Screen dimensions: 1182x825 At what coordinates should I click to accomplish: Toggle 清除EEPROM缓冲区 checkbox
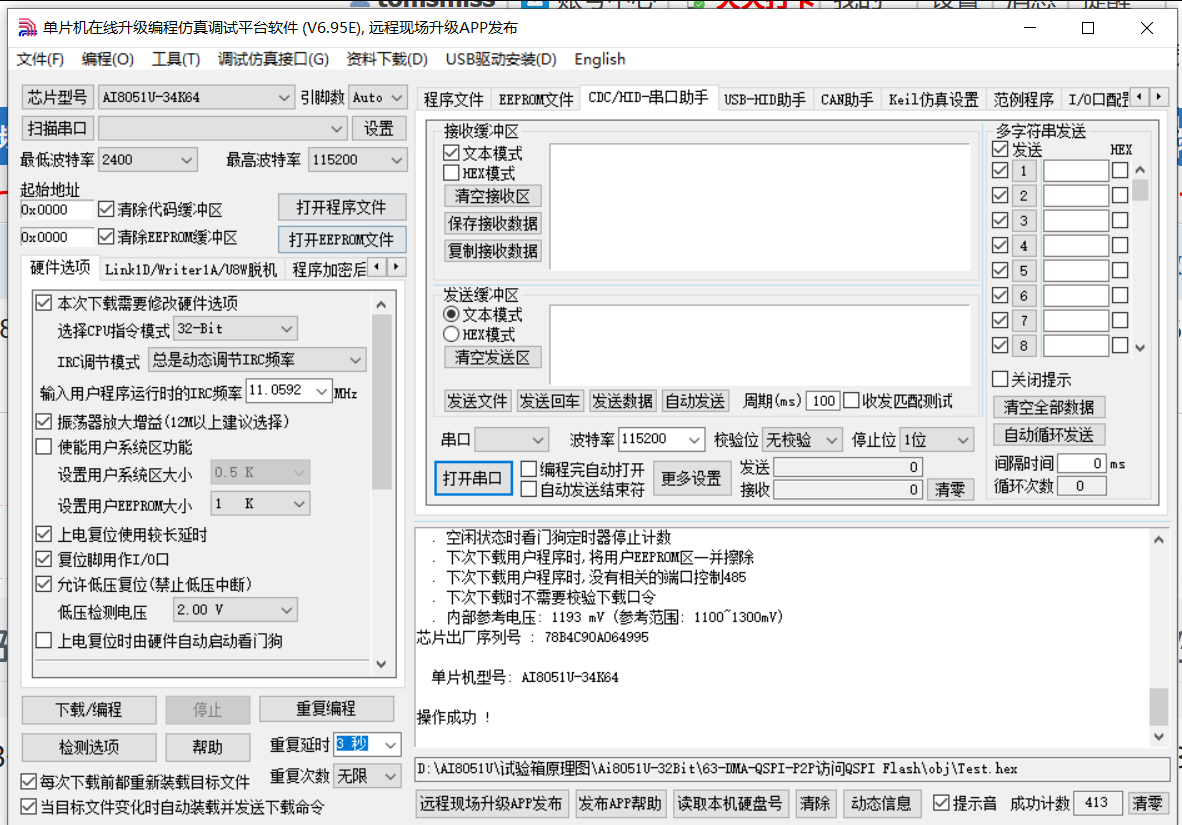[106, 237]
